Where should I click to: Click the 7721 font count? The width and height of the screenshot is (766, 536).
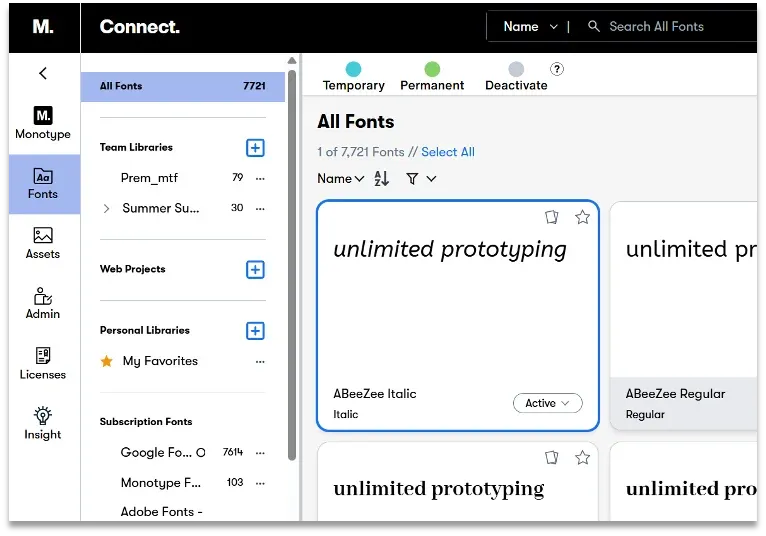[255, 86]
